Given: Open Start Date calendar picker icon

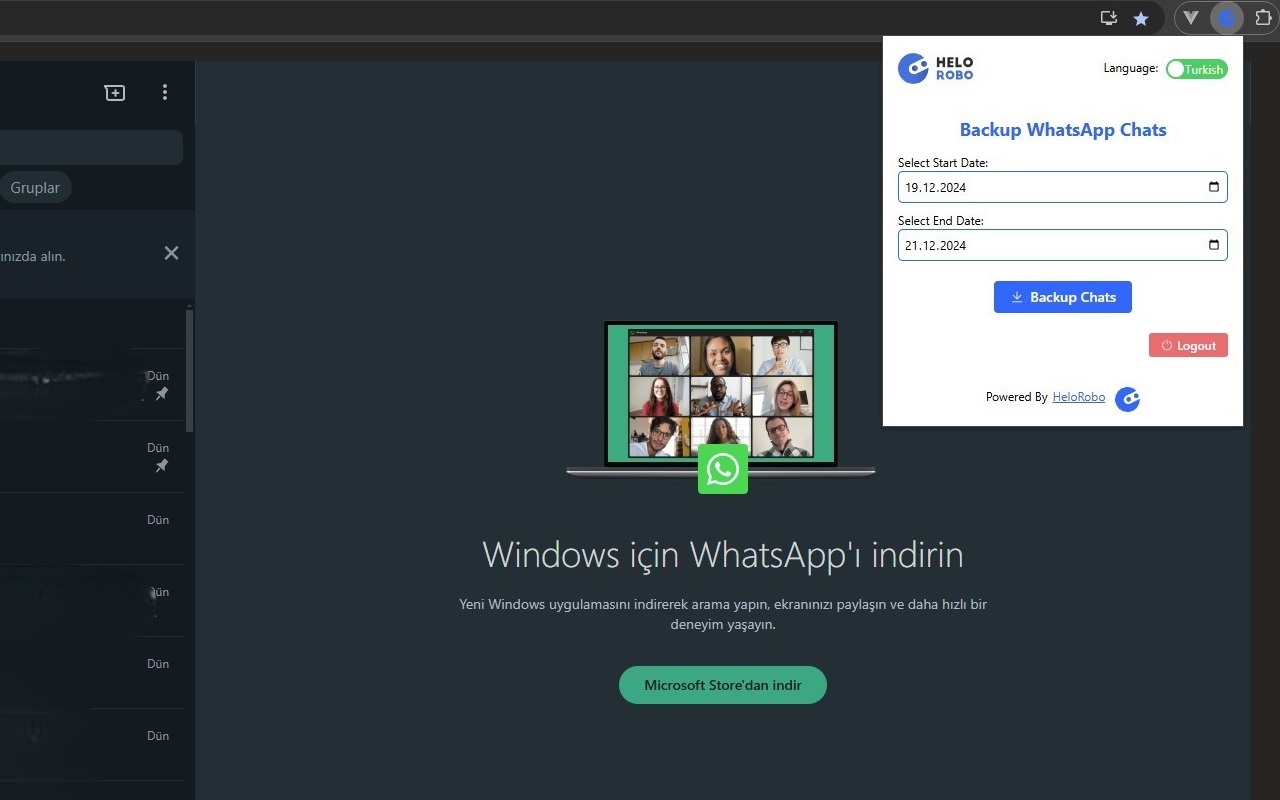Looking at the screenshot, I should pyautogui.click(x=1213, y=187).
